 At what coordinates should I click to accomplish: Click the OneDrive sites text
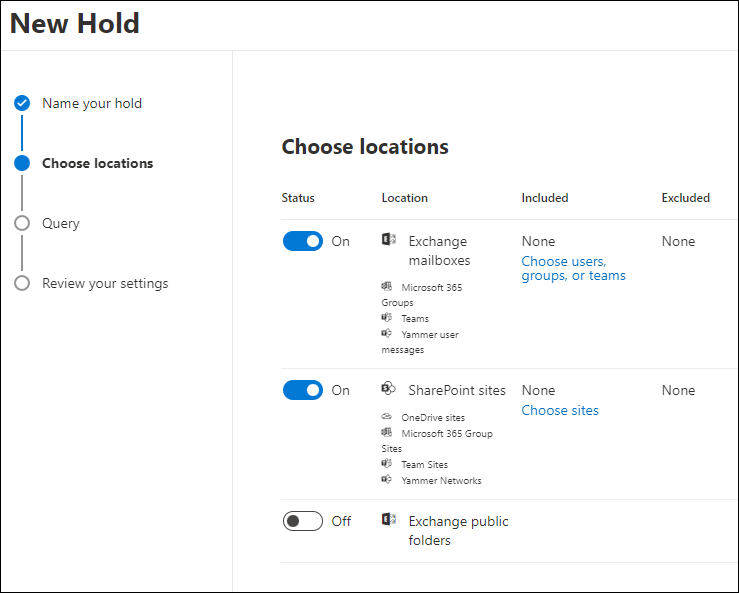click(433, 418)
